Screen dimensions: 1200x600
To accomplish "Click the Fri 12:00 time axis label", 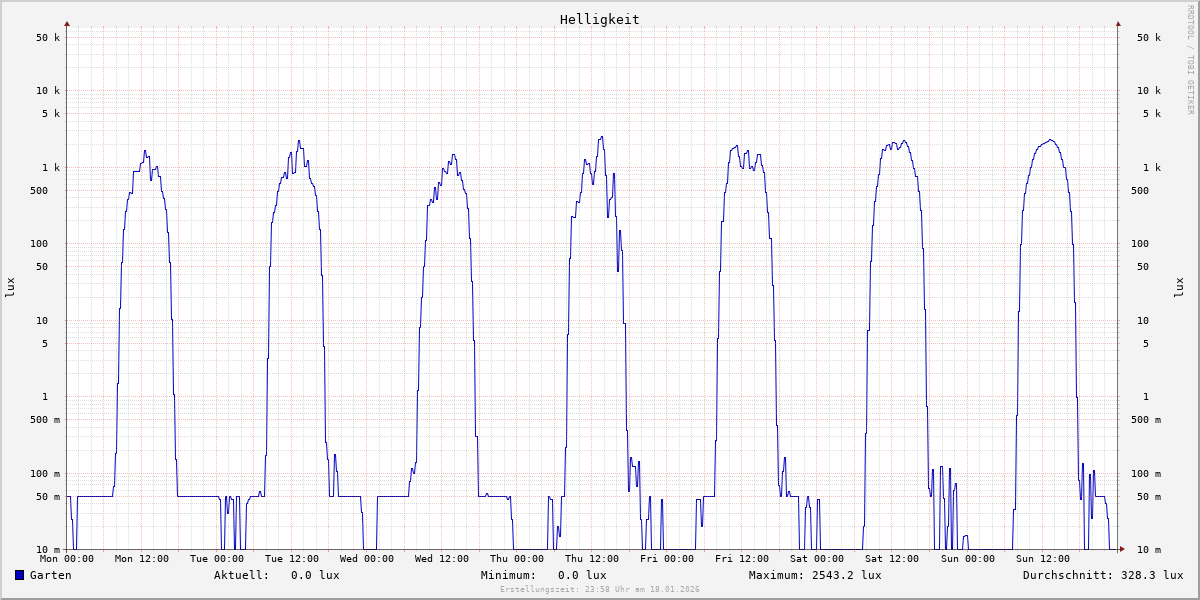I will (x=742, y=559).
